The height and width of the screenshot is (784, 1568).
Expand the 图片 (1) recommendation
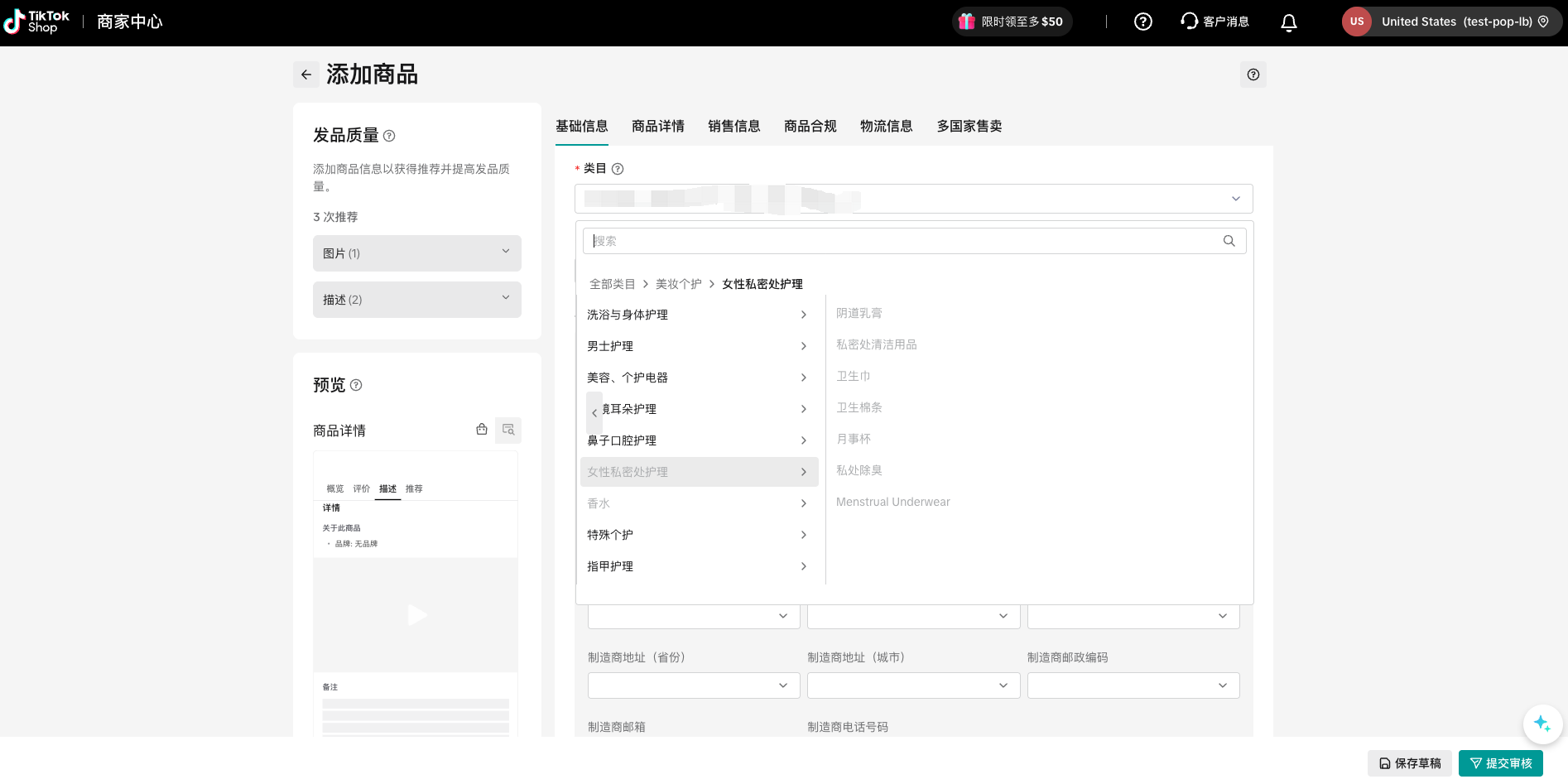click(416, 253)
